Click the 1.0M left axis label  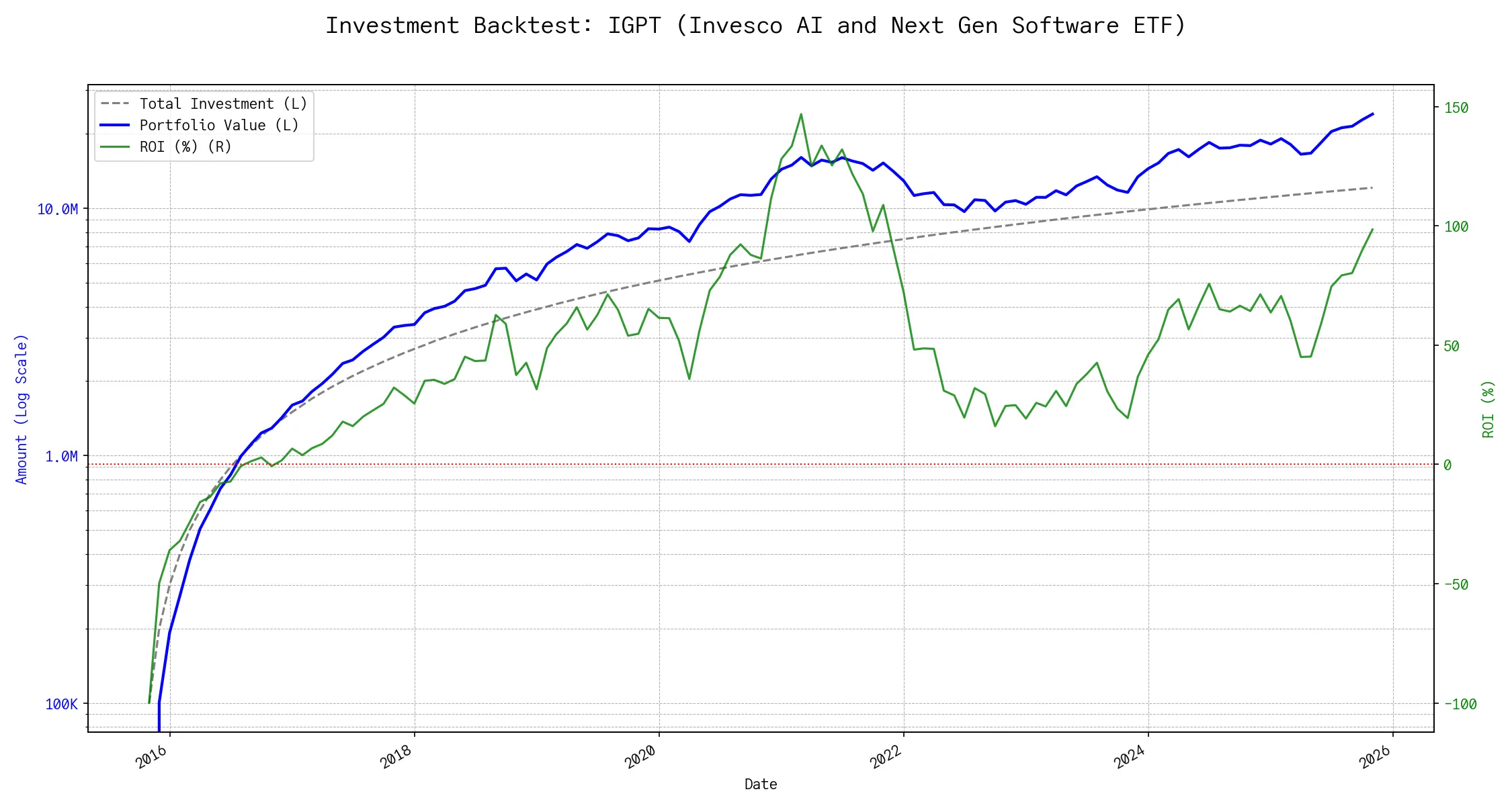(x=62, y=457)
